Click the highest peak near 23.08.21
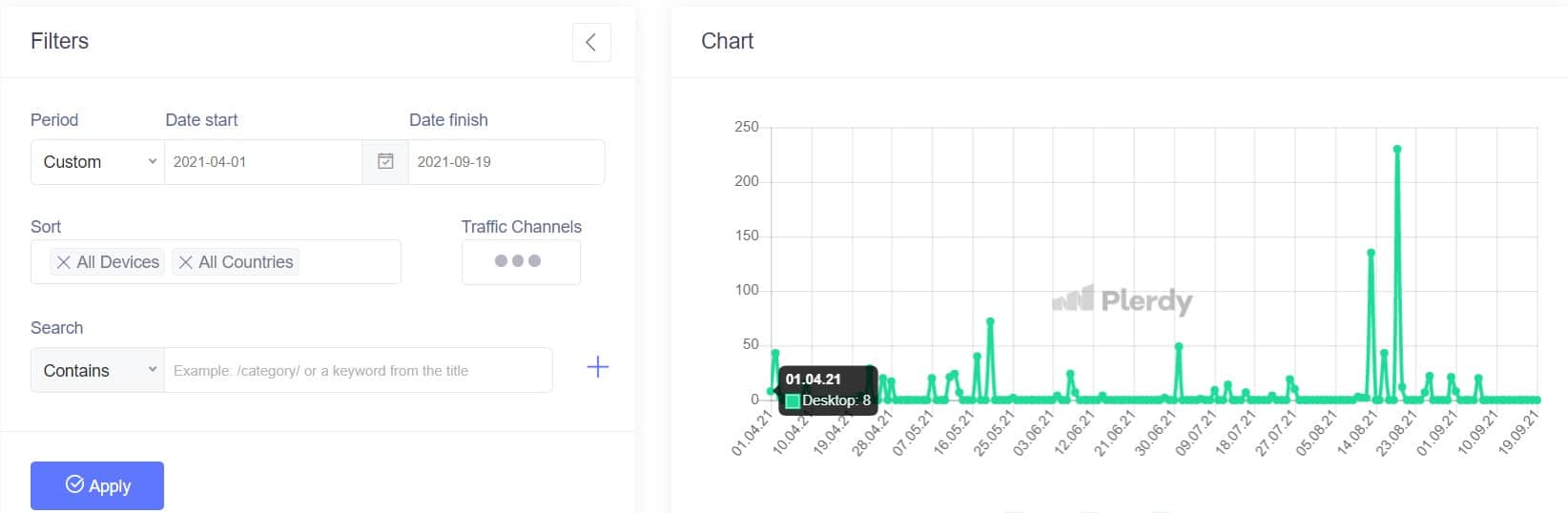This screenshot has height=513, width=1568. (x=1397, y=150)
